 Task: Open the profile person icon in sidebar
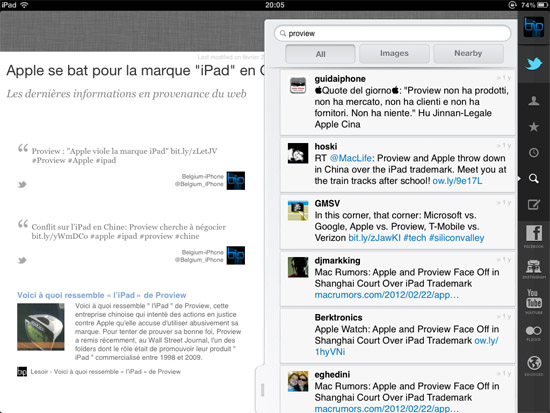[x=534, y=101]
